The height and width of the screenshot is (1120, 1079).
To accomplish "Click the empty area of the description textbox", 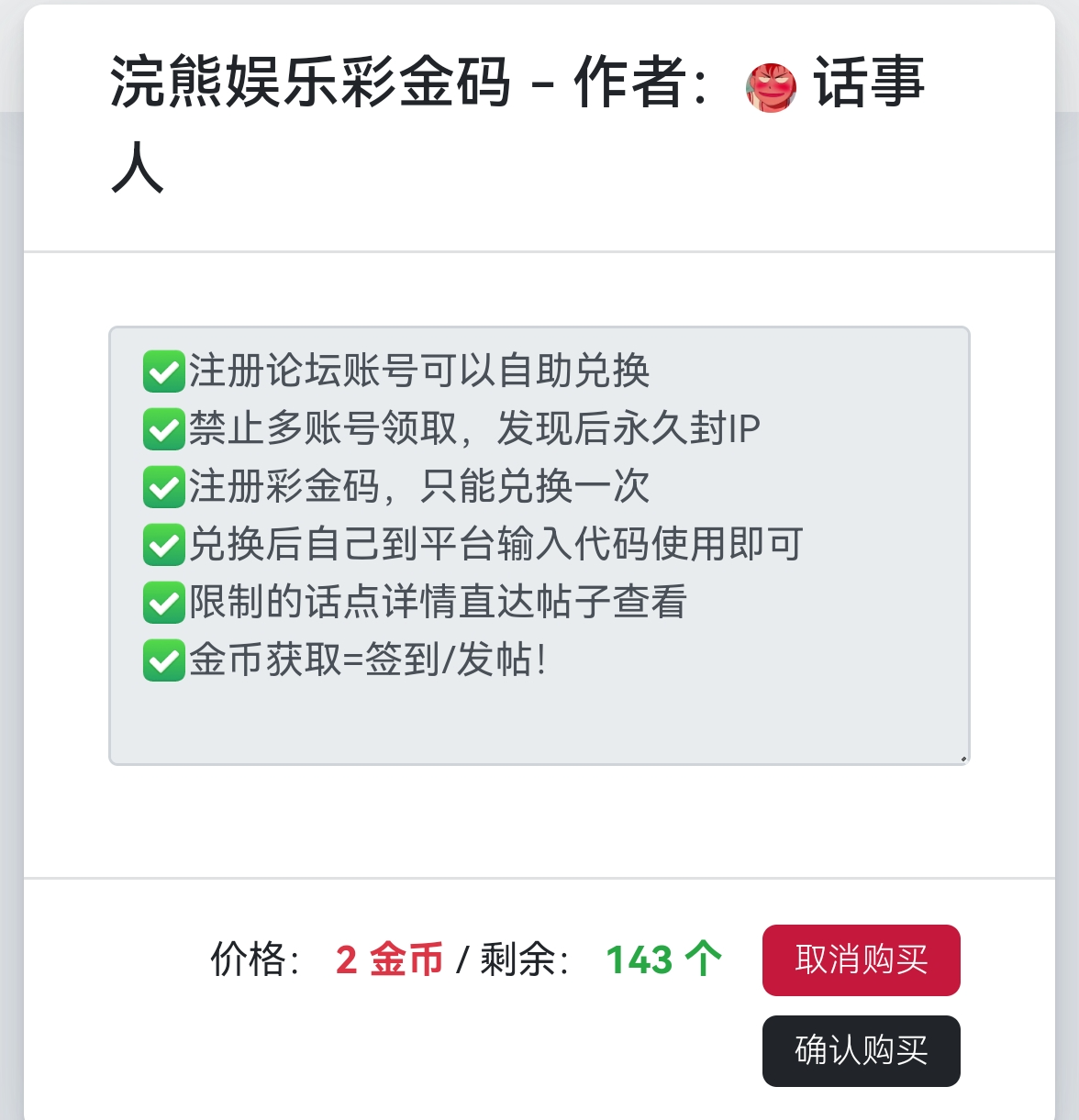I will 539,720.
